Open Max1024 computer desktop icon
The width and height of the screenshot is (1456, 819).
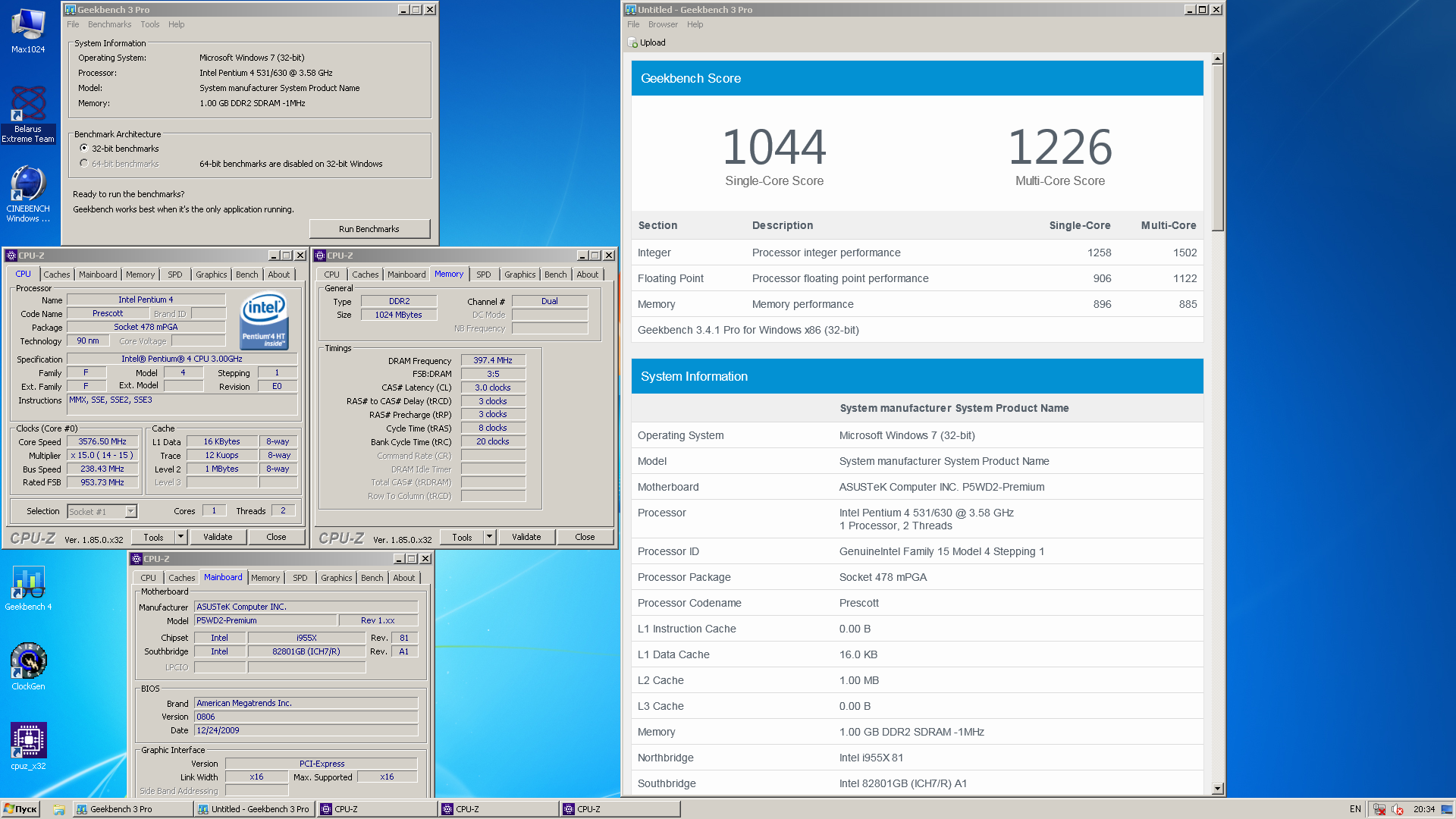pyautogui.click(x=28, y=30)
